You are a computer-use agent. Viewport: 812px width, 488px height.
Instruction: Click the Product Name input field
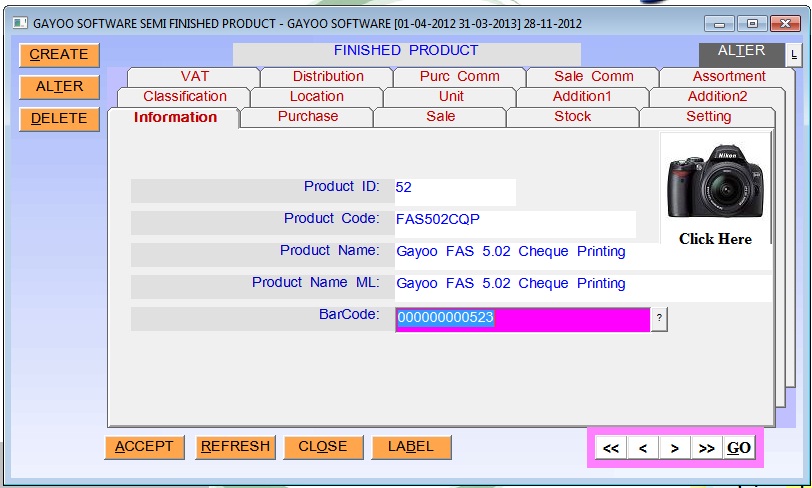pyautogui.click(x=583, y=256)
